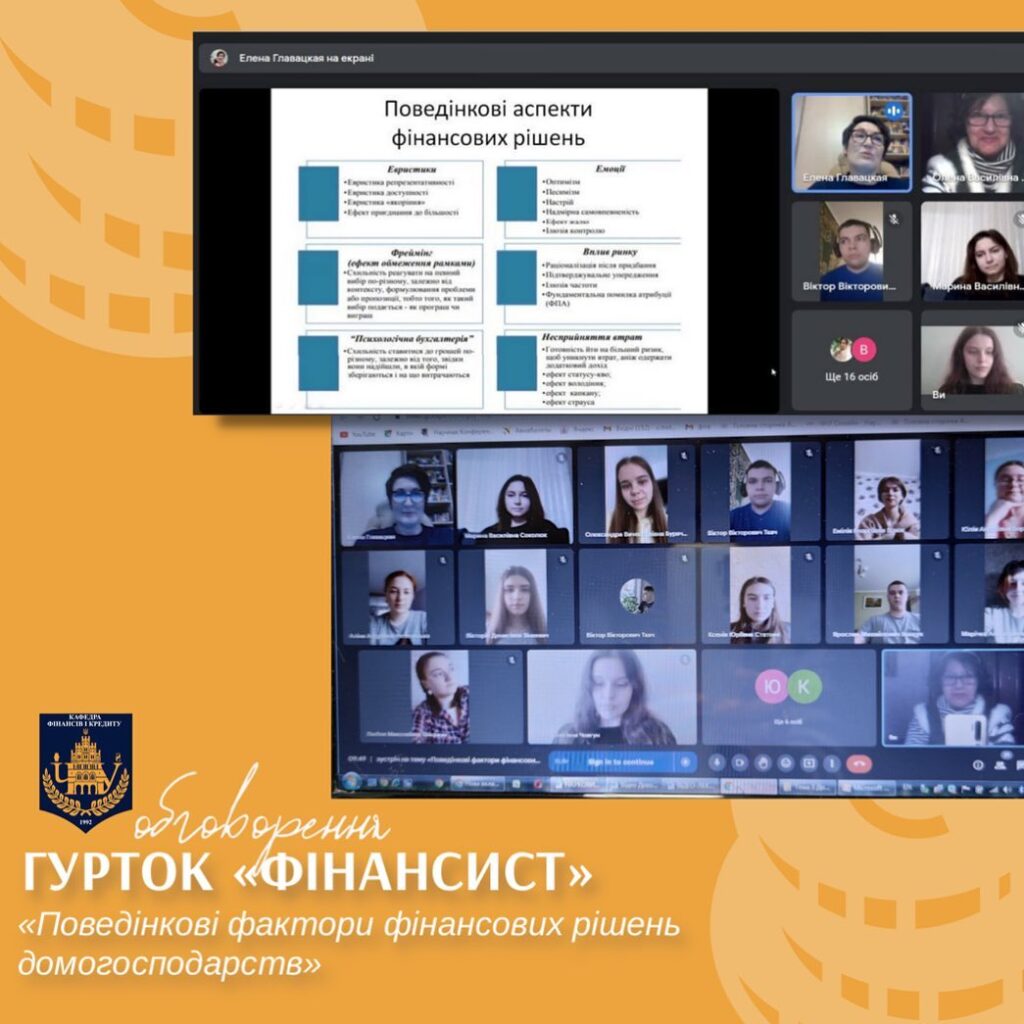The image size is (1024, 1024).
Task: Click muted mic icon on Олександра tile
Action: 684,456
